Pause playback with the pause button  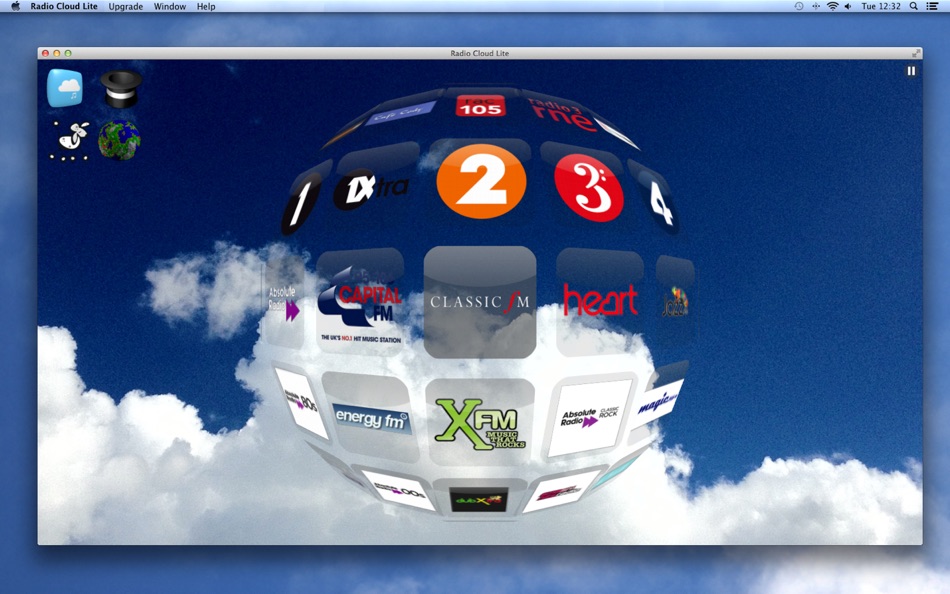click(x=911, y=71)
